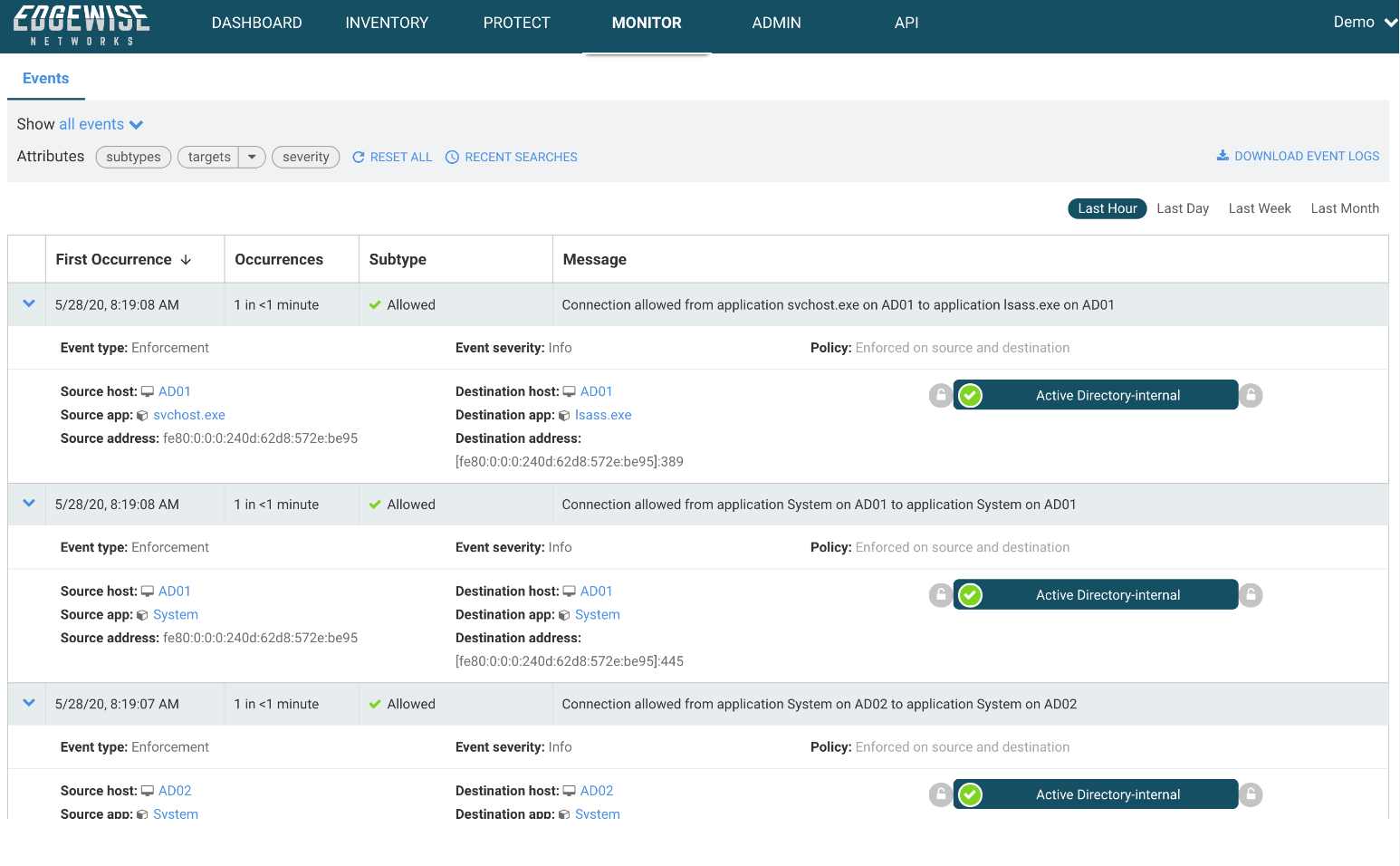Open the DASHBOARD menu

coord(257,23)
